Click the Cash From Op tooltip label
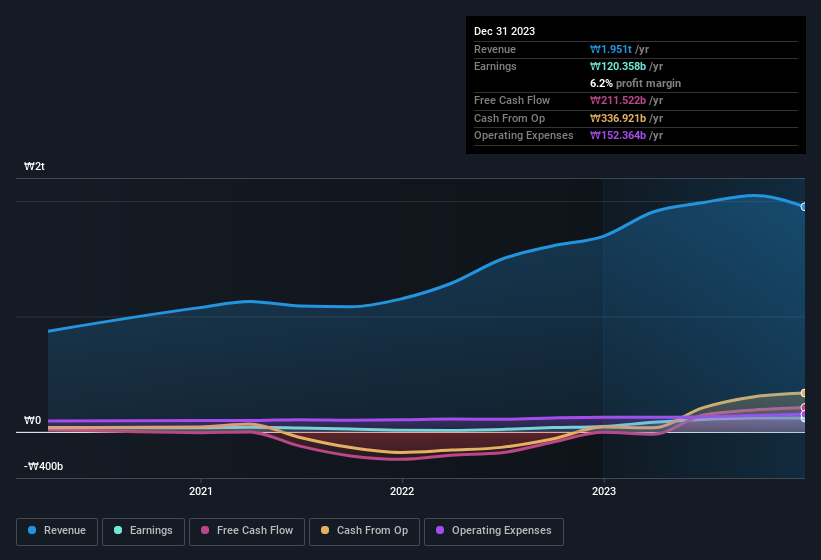Screen dimensions: 821x560 coord(509,118)
